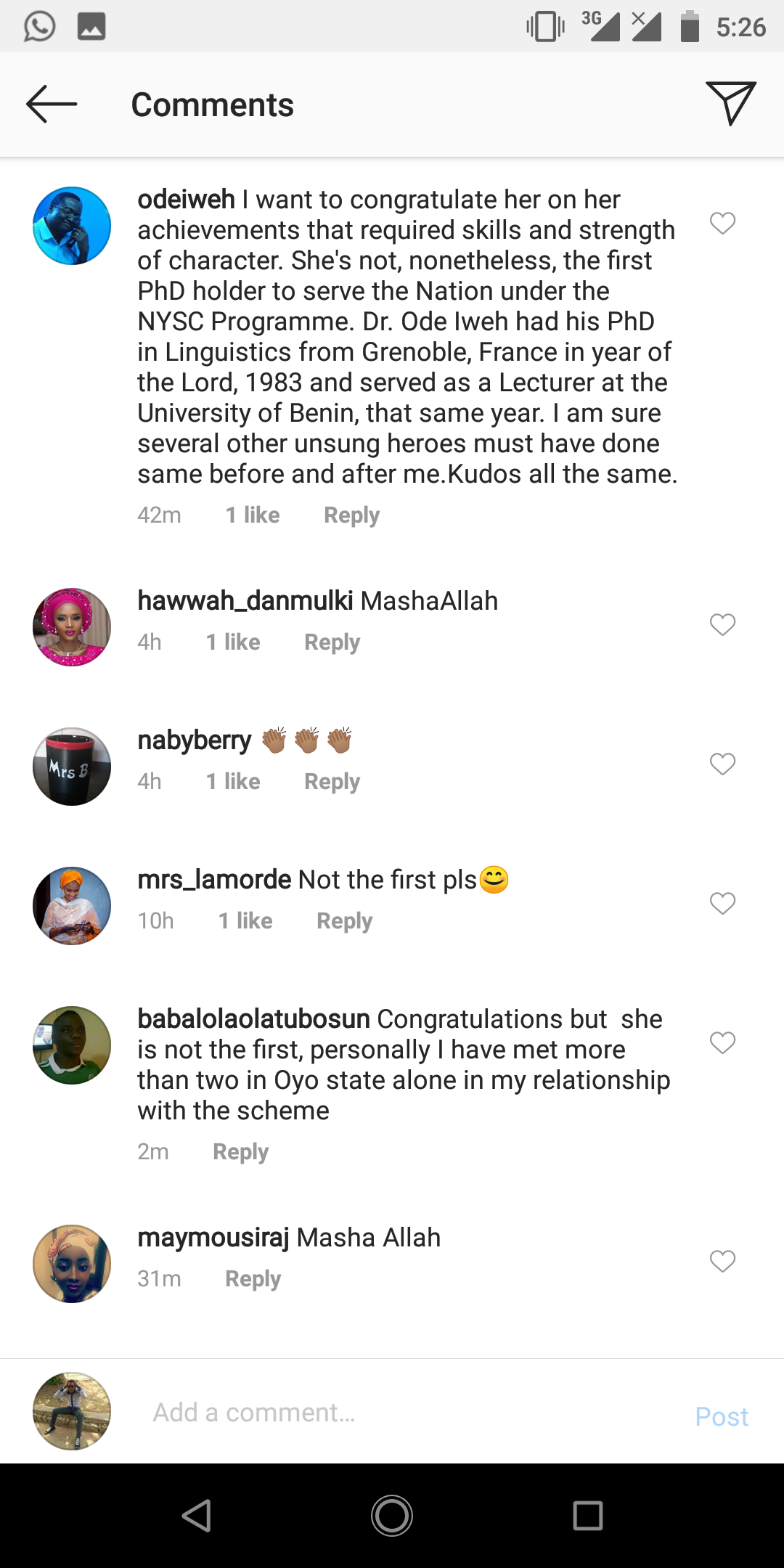Open nabyberry's Mrs B mug avatar
Image resolution: width=784 pixels, height=1568 pixels.
(72, 767)
